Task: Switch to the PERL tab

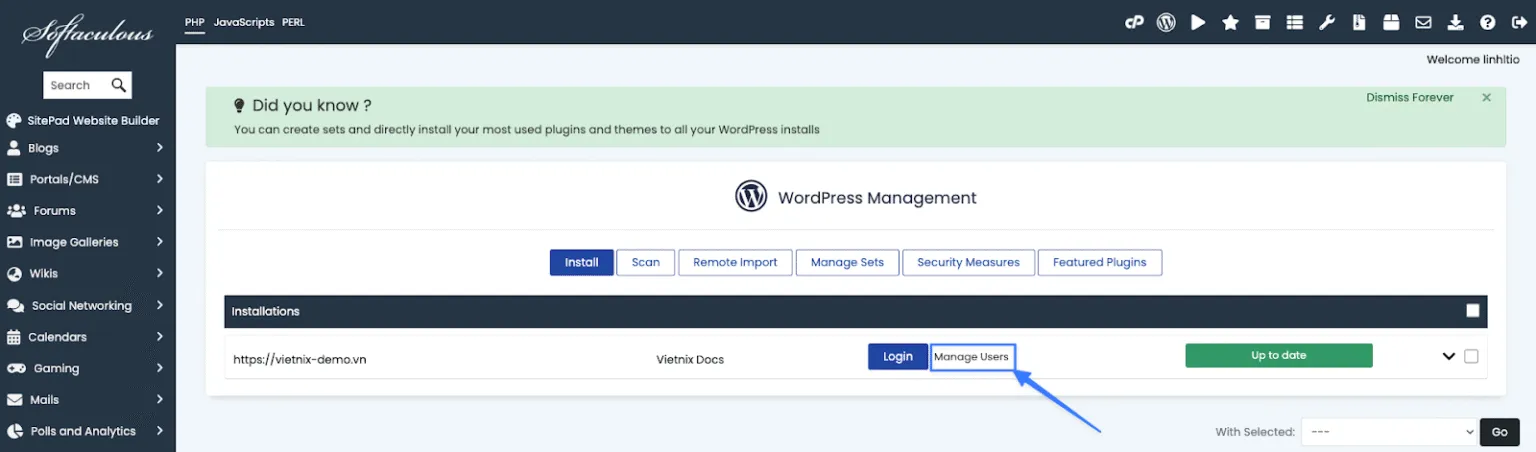Action: tap(293, 22)
